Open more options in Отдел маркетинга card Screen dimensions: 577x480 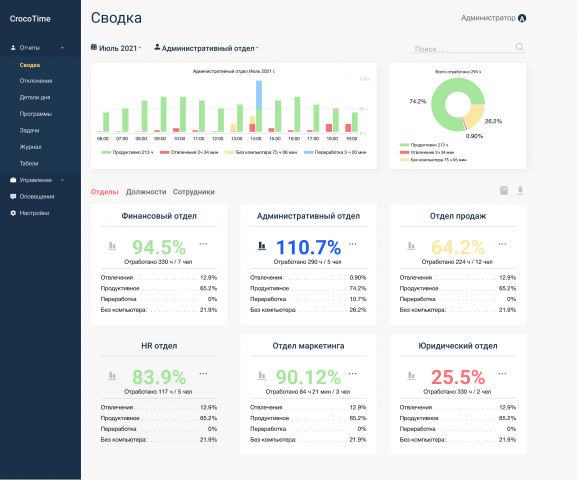click(x=353, y=373)
